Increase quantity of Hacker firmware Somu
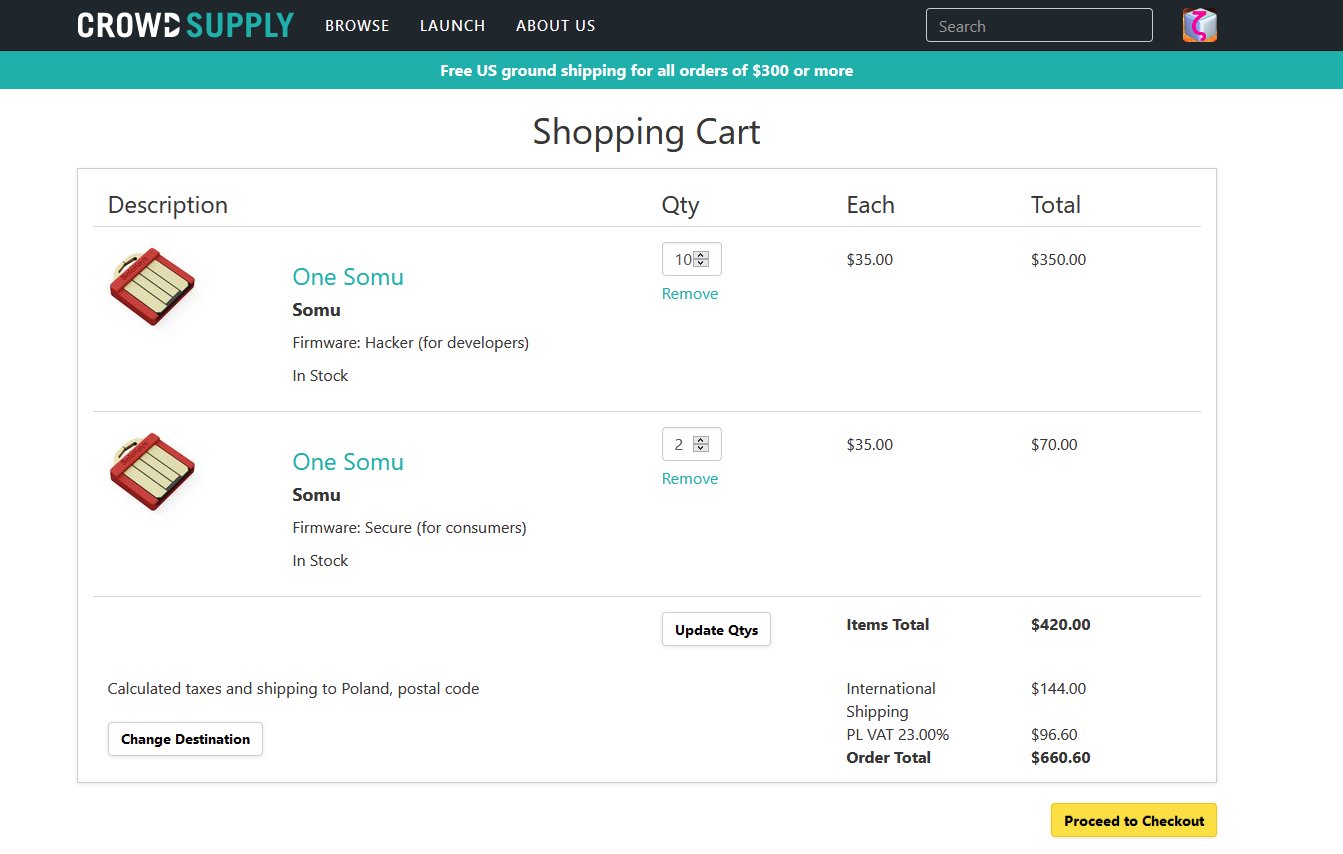 point(701,255)
